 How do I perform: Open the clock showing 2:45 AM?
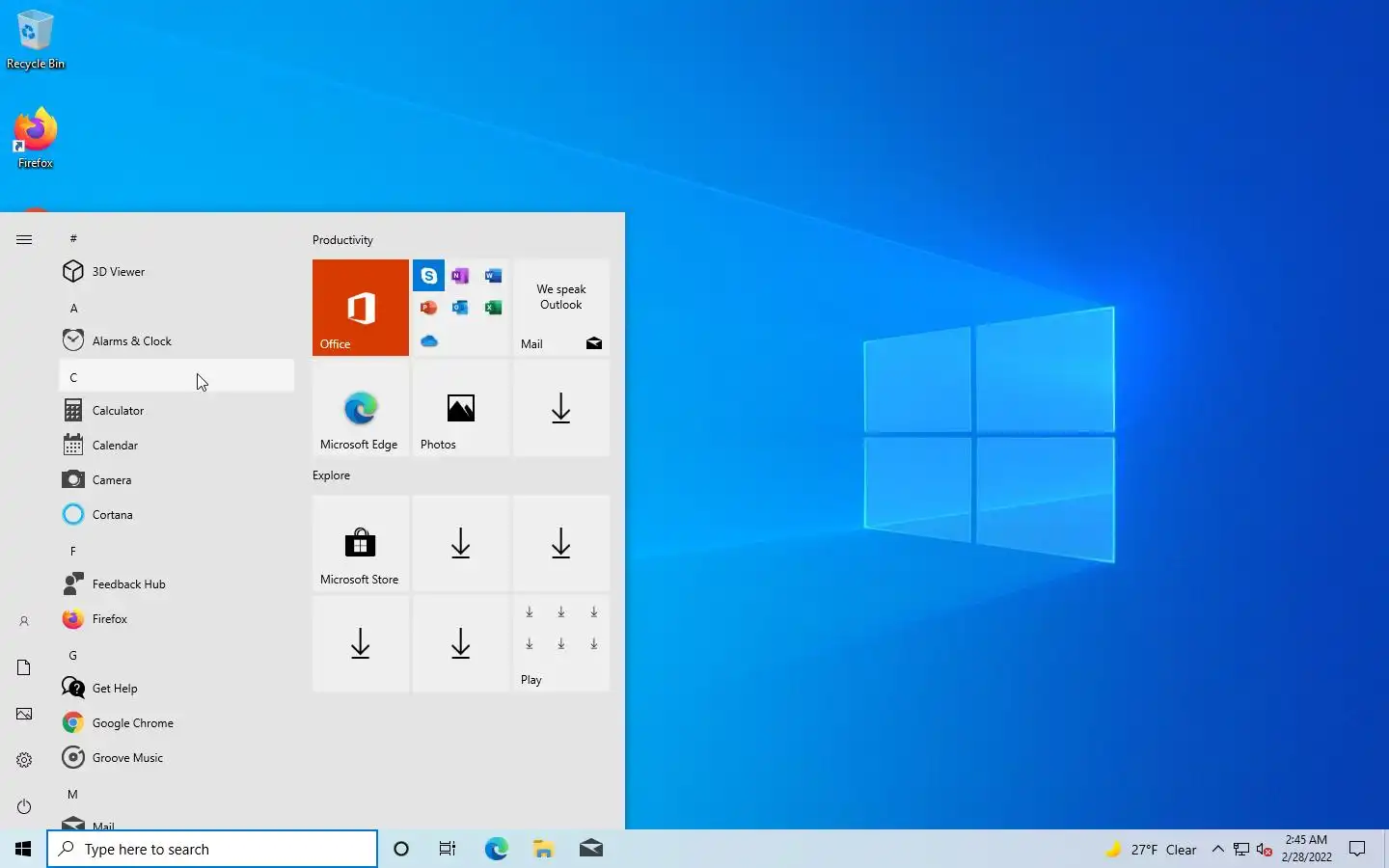coord(1306,849)
